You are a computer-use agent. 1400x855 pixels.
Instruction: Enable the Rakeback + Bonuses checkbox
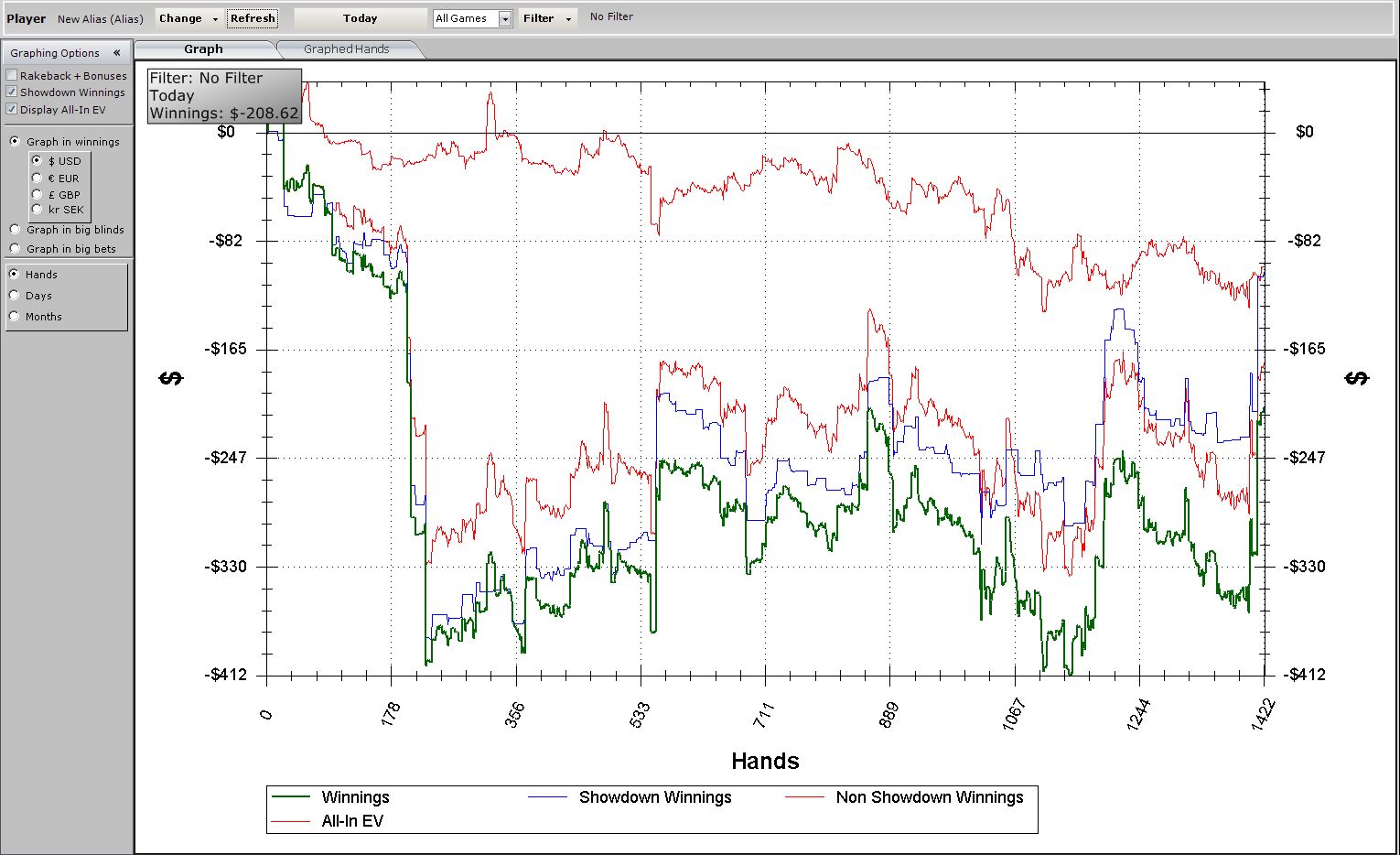pyautogui.click(x=12, y=76)
